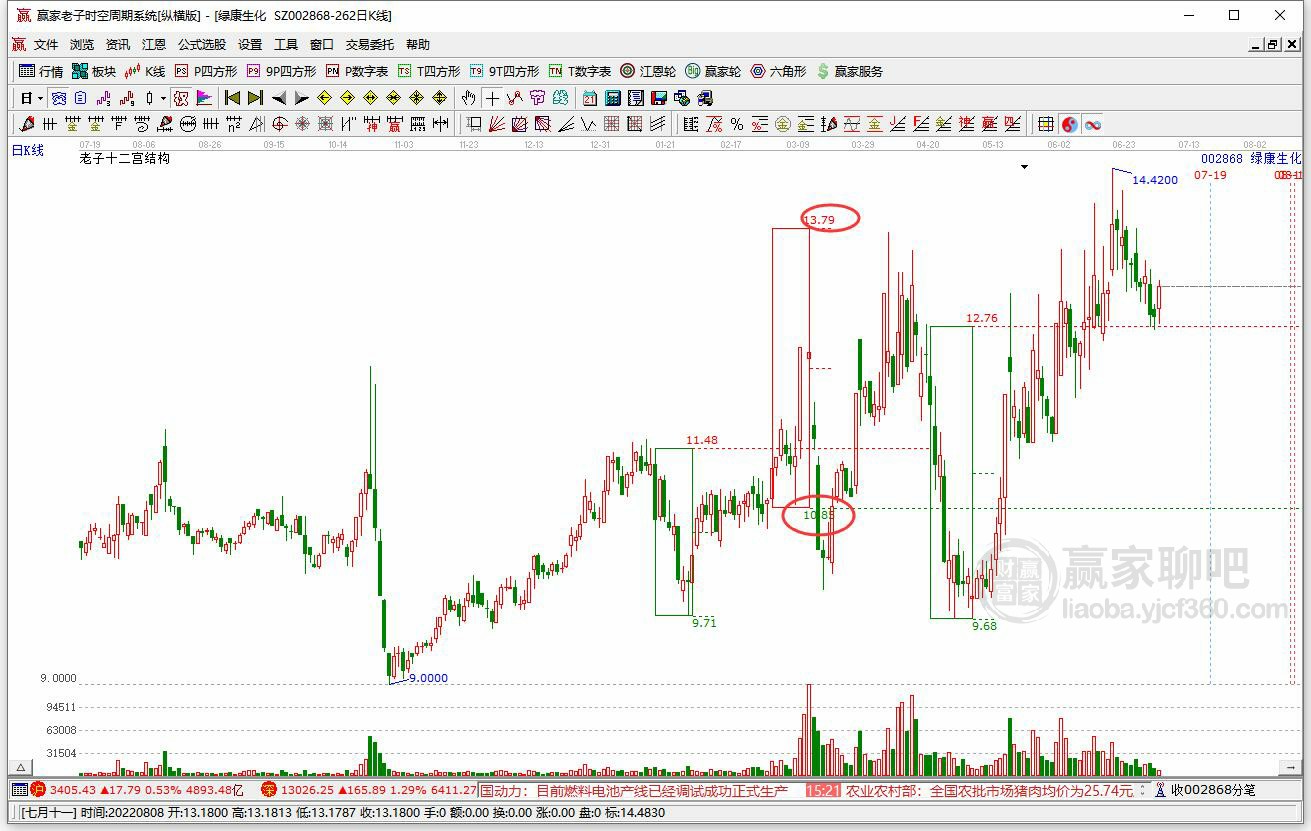Open the P数字表 tool
1311x831 pixels.
coord(357,71)
